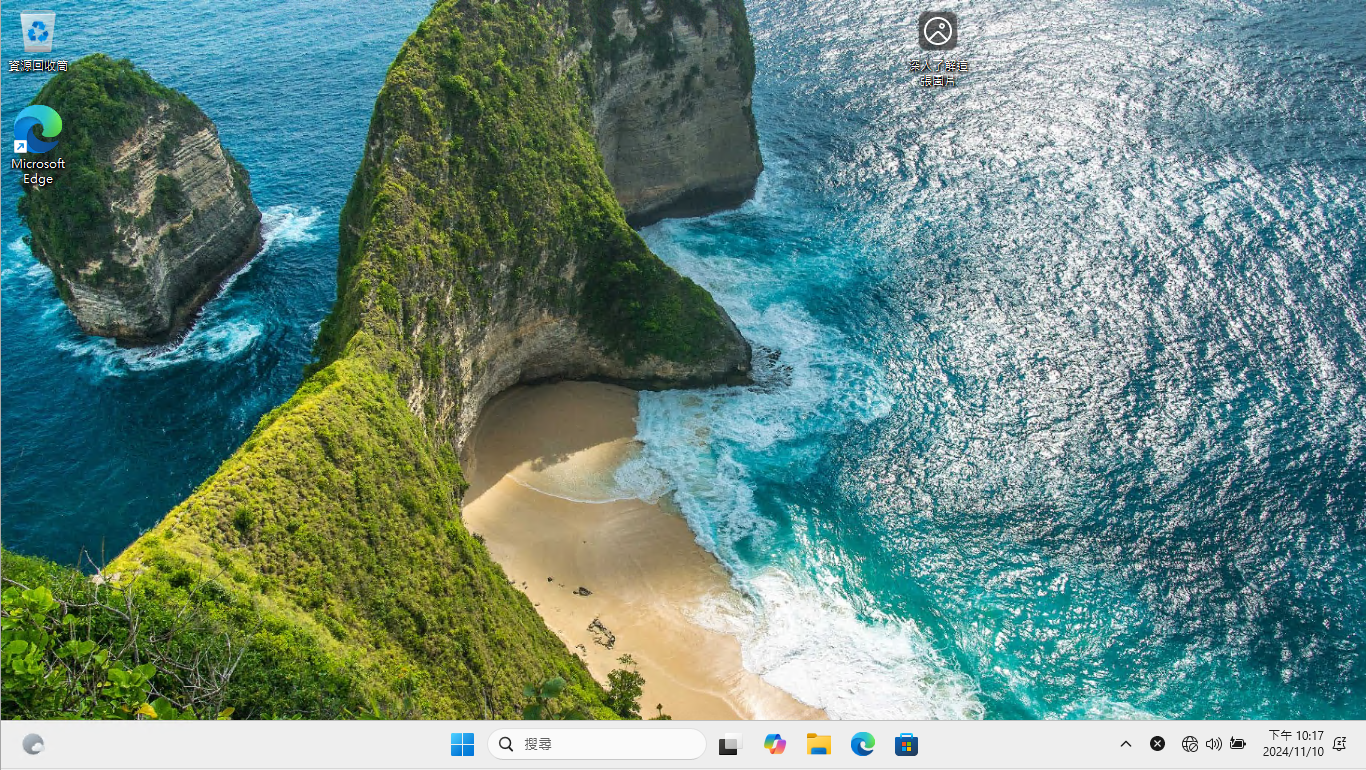Open Task View from the taskbar
1366x770 pixels.
click(x=729, y=744)
